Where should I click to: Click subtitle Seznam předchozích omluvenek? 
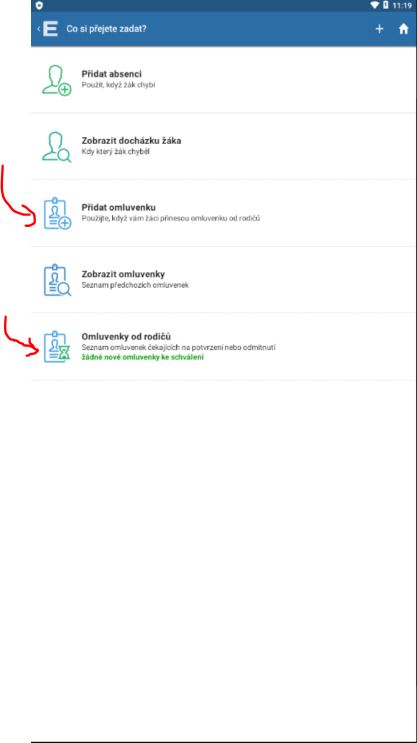(x=135, y=285)
